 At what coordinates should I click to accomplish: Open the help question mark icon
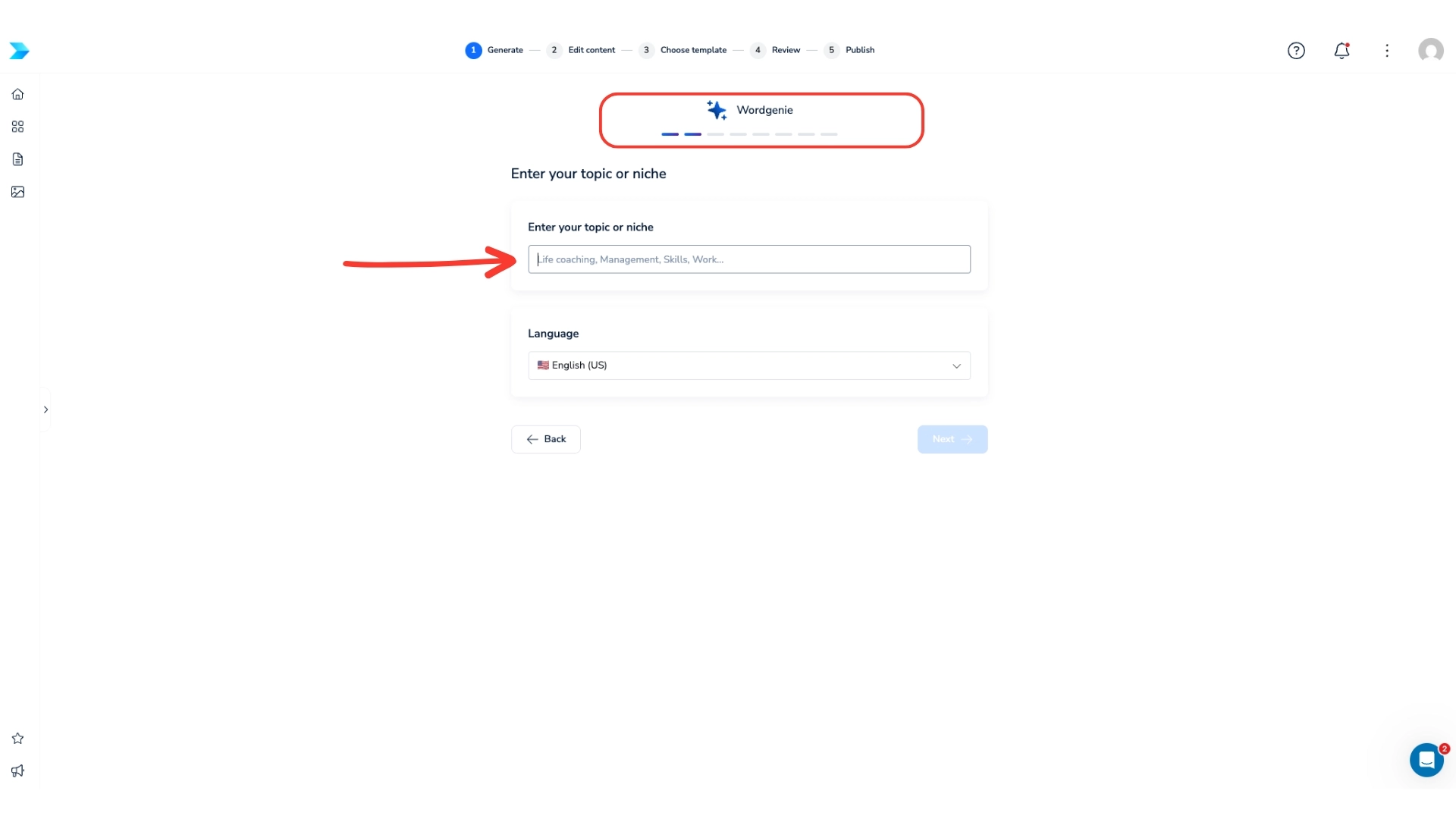click(x=1296, y=51)
